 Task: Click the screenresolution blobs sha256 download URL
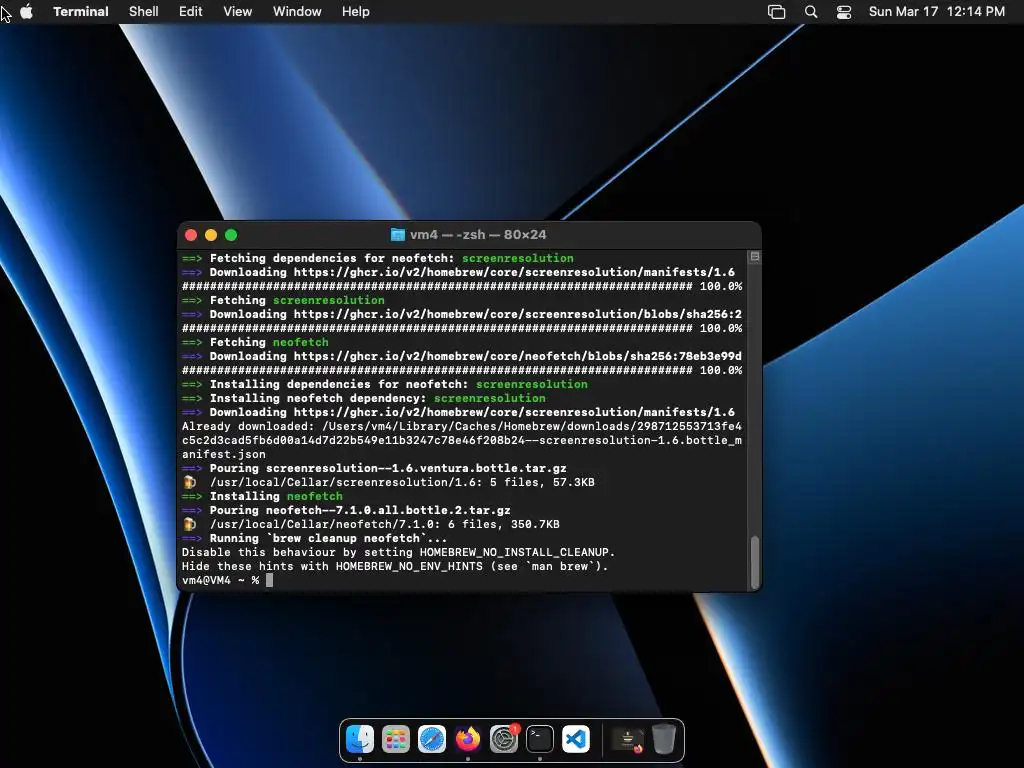pos(518,314)
